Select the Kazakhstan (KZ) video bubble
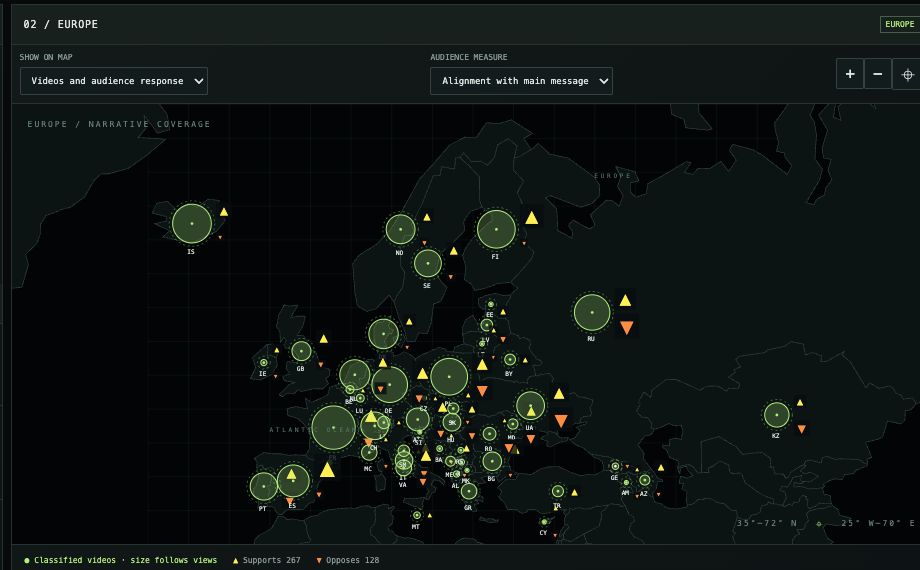The height and width of the screenshot is (570, 920). coord(777,415)
